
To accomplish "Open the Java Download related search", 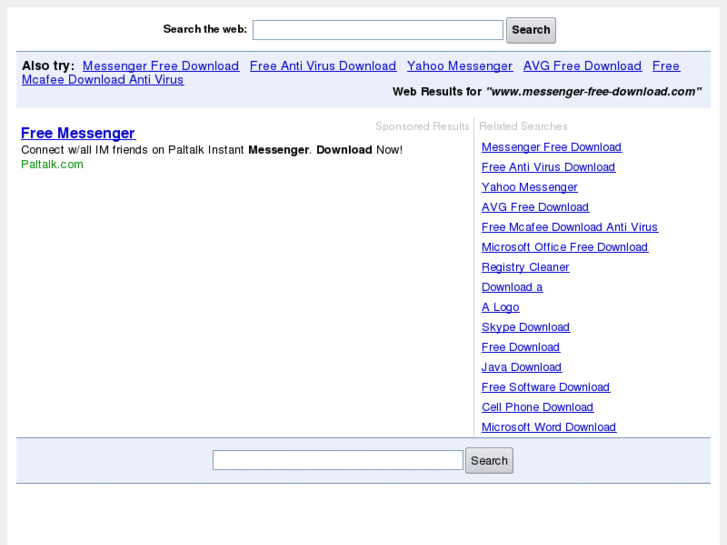I will pos(521,367).
